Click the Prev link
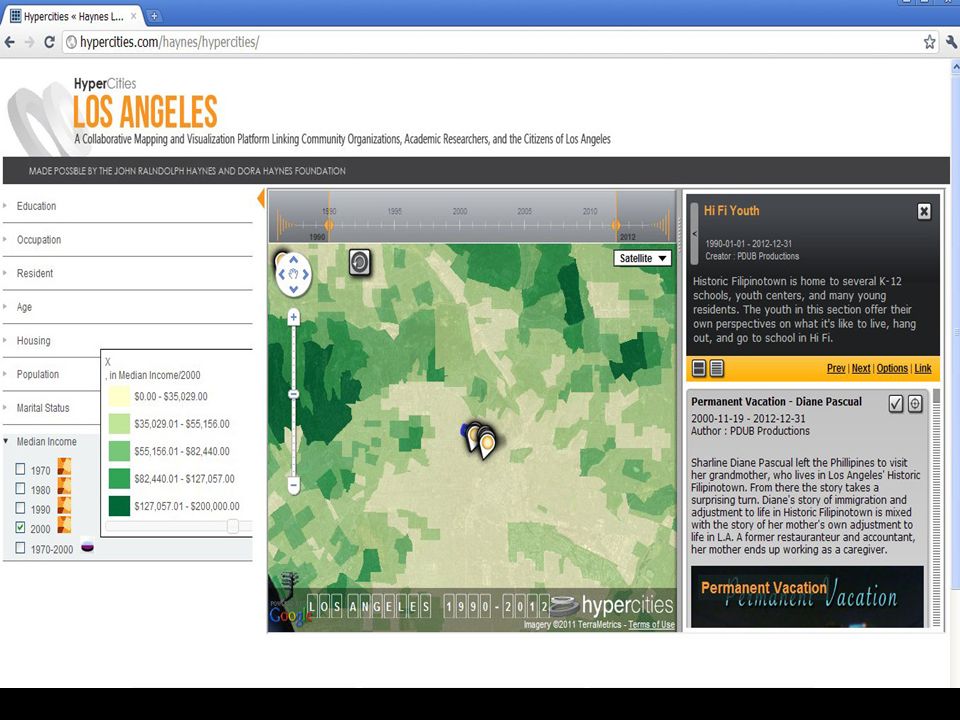The height and width of the screenshot is (720, 960). [836, 369]
